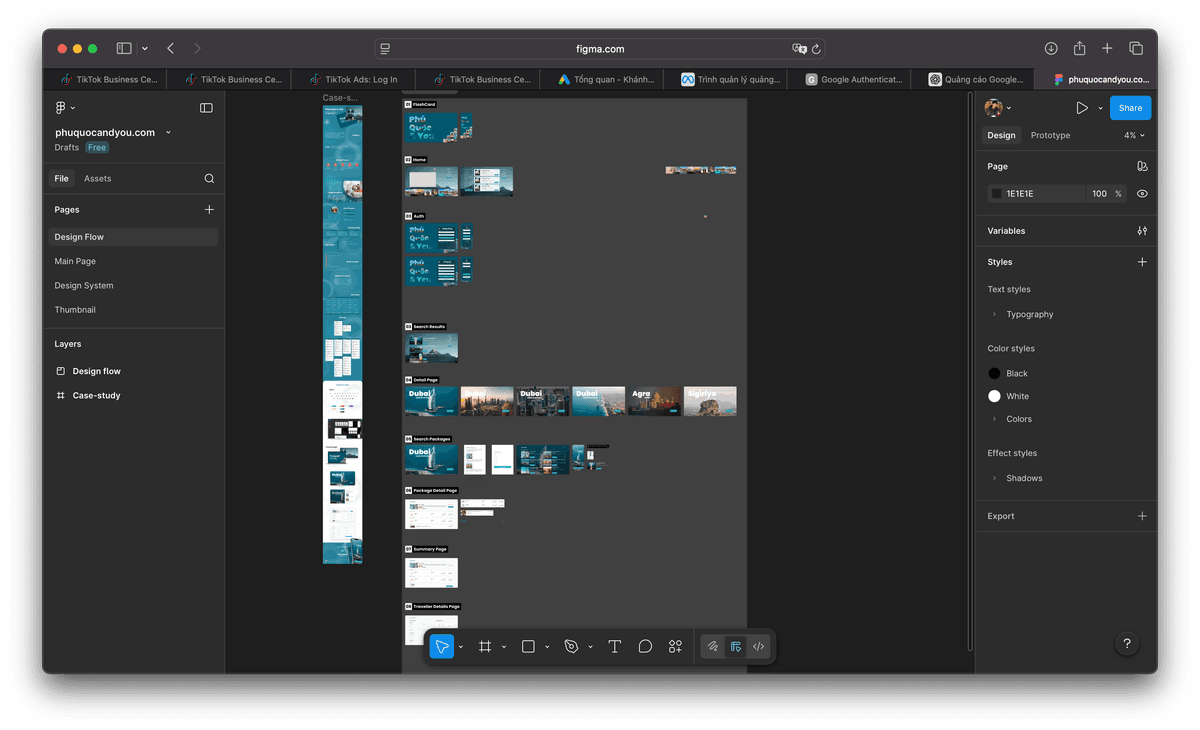Click the Present play icon
The image size is (1200, 730).
[x=1081, y=108]
